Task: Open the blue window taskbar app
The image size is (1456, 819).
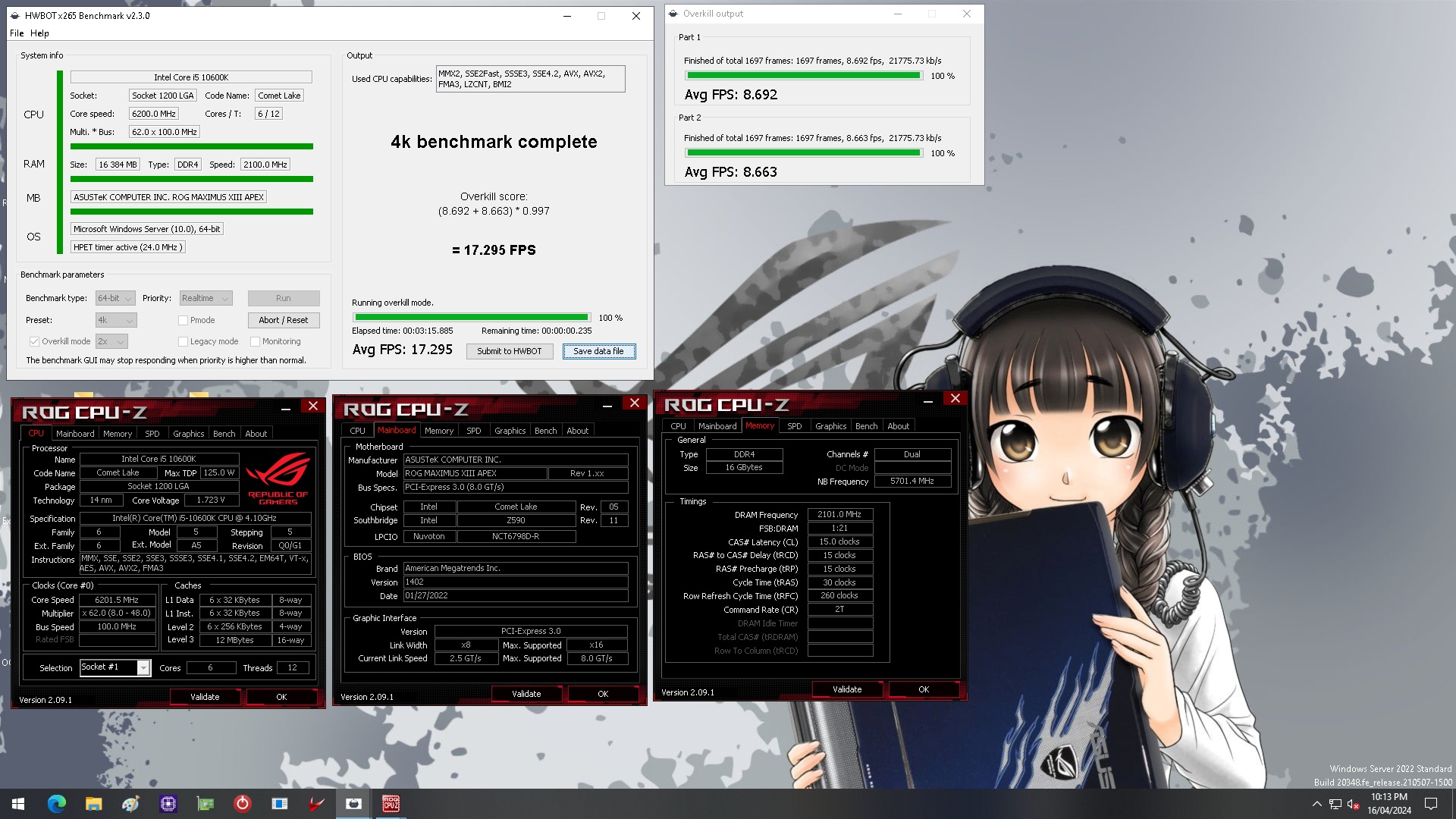Action: coord(279,804)
